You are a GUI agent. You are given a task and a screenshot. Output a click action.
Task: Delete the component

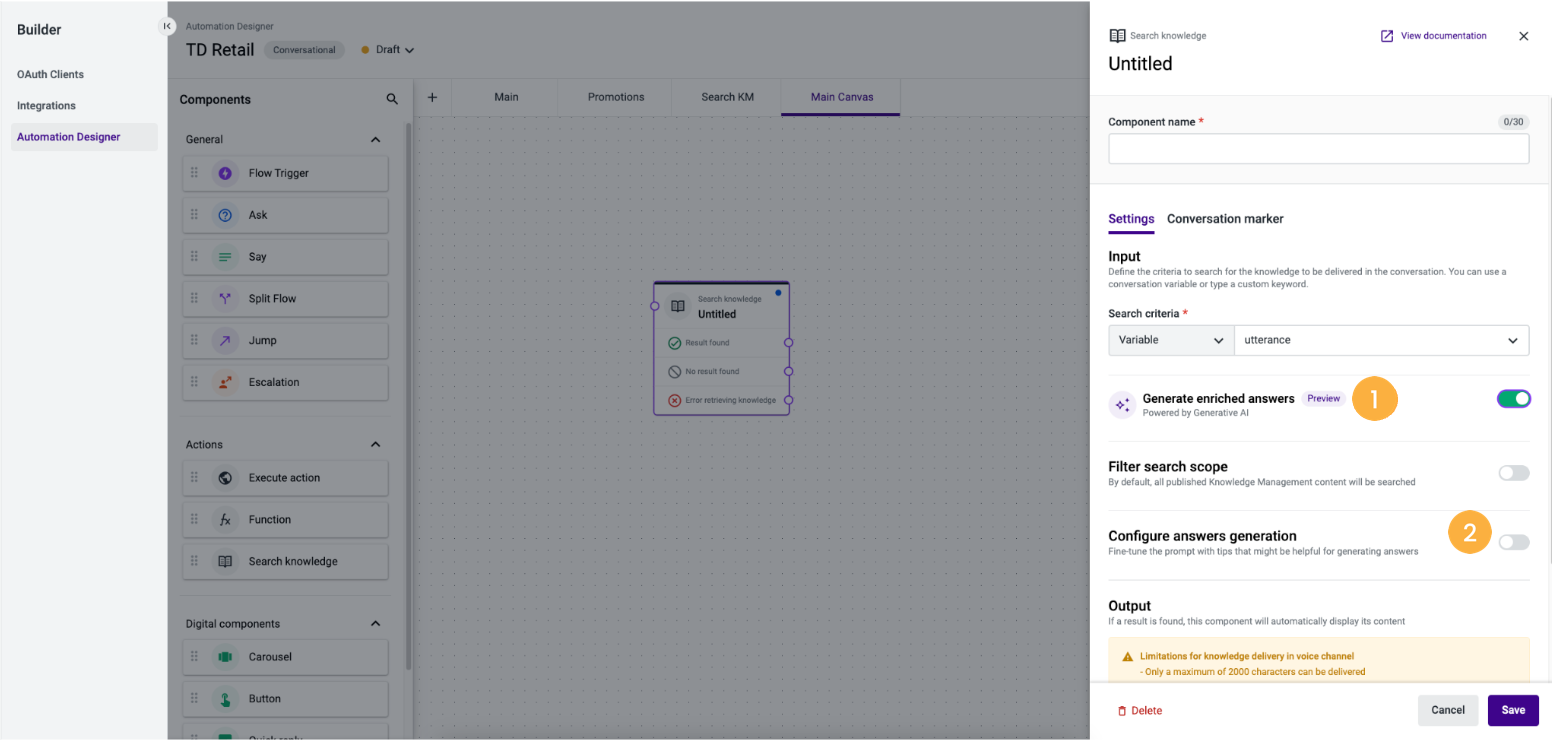point(1139,711)
